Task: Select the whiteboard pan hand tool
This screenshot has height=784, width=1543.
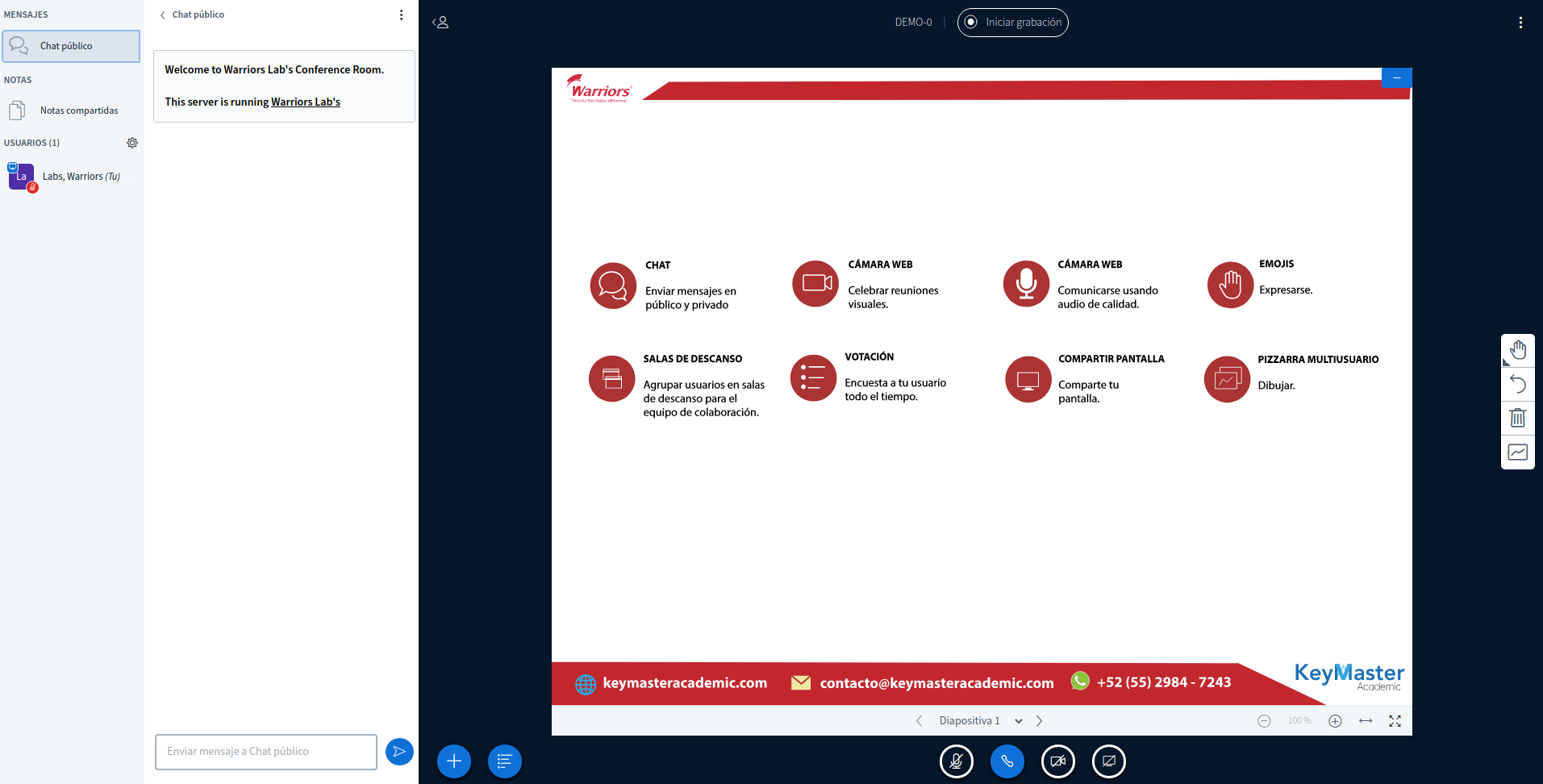Action: (x=1517, y=350)
